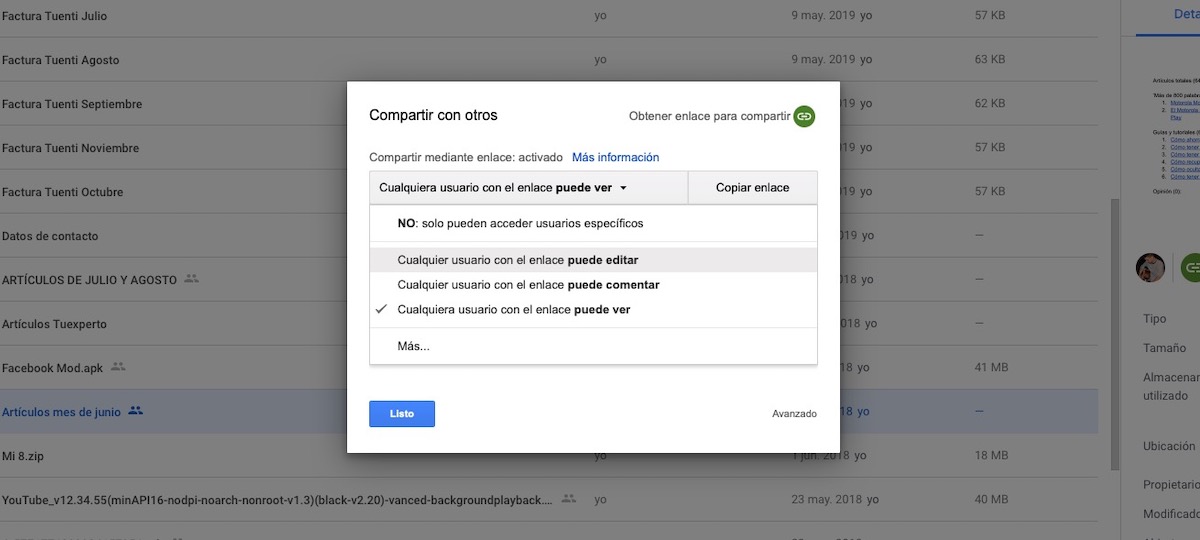Choose 'puede editar' link permission option
Viewport: 1200px width, 540px height.
(517, 260)
